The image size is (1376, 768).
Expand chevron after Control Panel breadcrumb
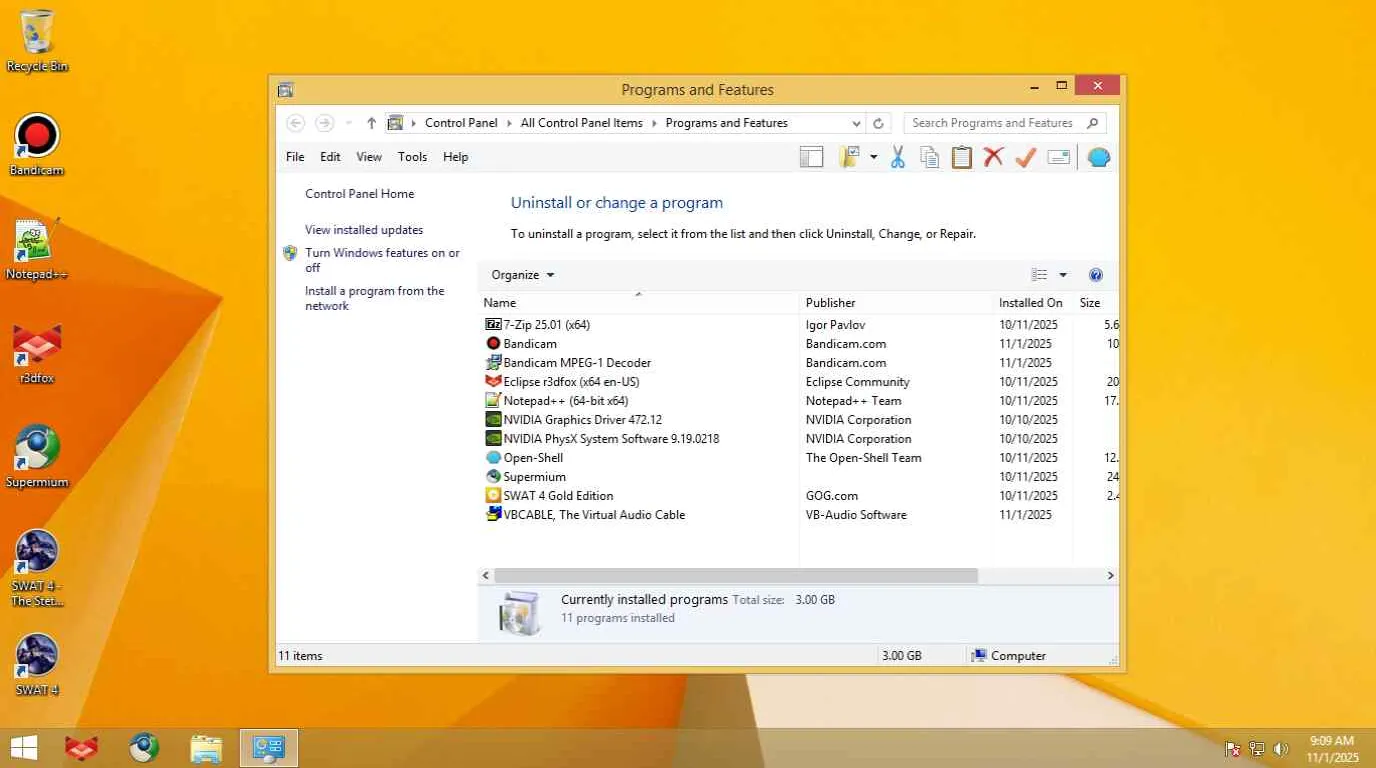[509, 123]
